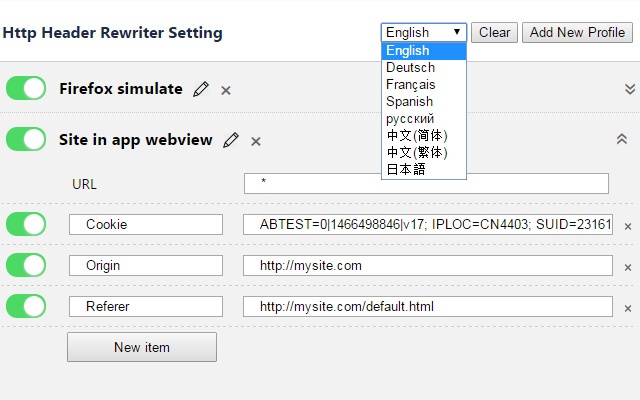Toggle the Firefox simulate profile switch
The width and height of the screenshot is (640, 400).
pyautogui.click(x=26, y=88)
